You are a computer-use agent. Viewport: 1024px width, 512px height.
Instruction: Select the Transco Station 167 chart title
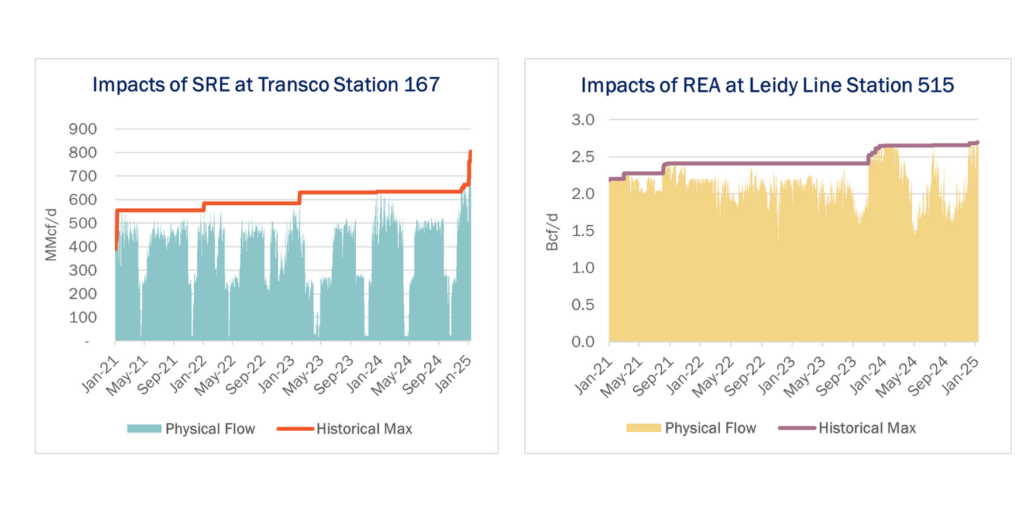266,85
